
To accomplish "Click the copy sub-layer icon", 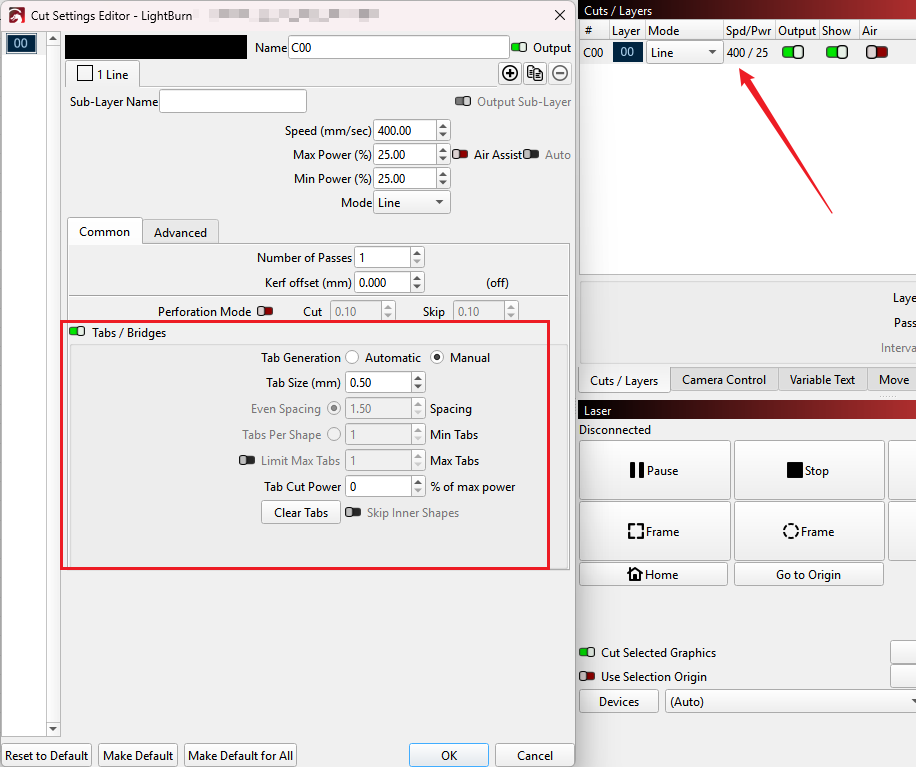I will pos(535,73).
